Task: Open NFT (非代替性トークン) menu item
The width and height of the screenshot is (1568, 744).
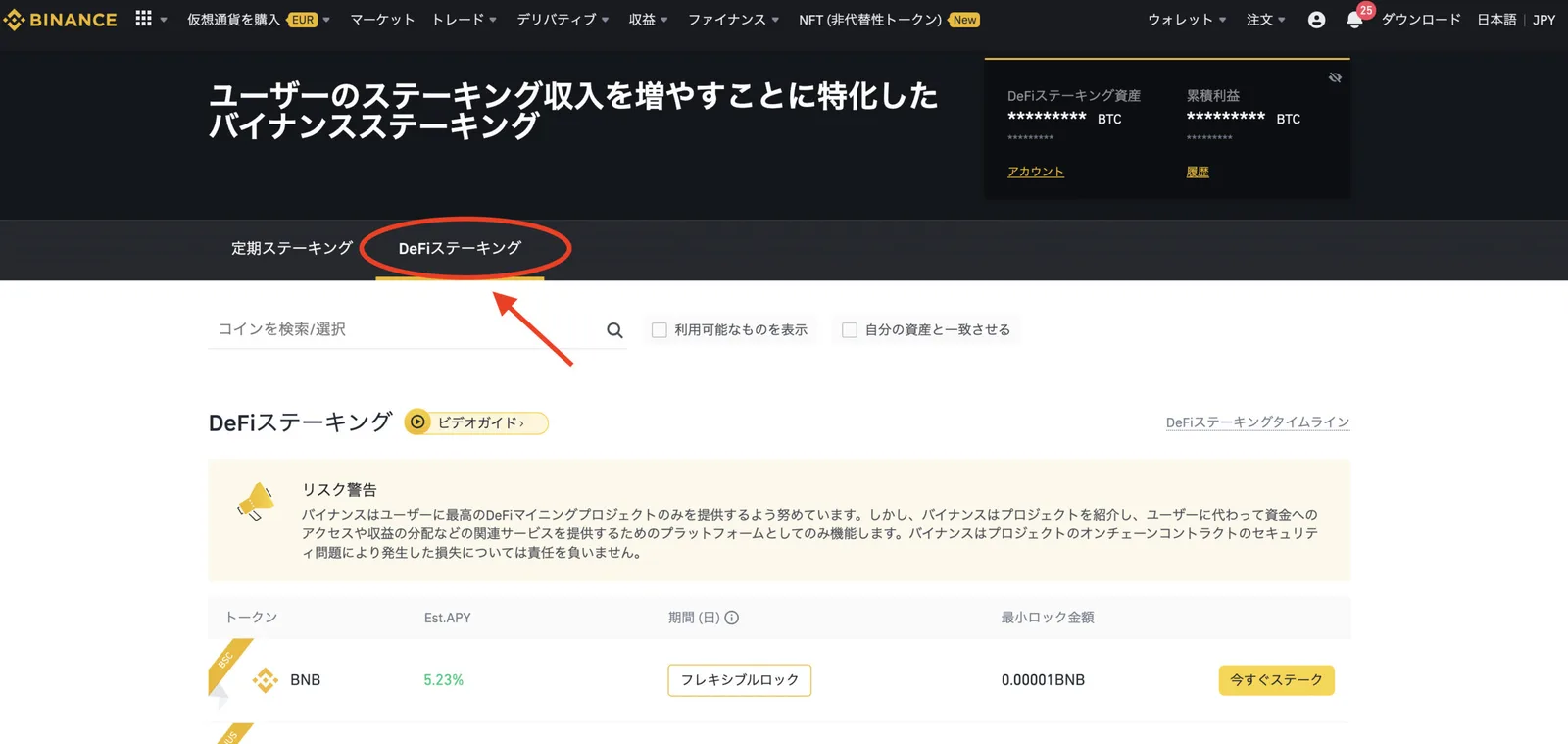Action: coord(870,20)
